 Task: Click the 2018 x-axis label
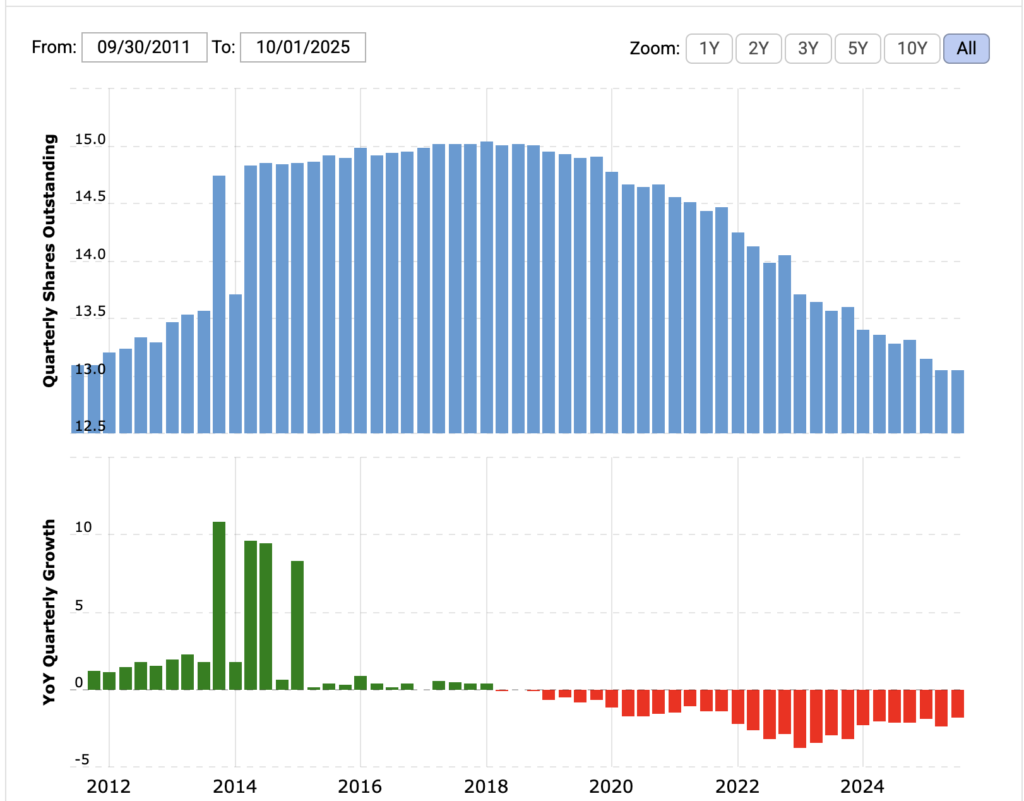tap(486, 786)
